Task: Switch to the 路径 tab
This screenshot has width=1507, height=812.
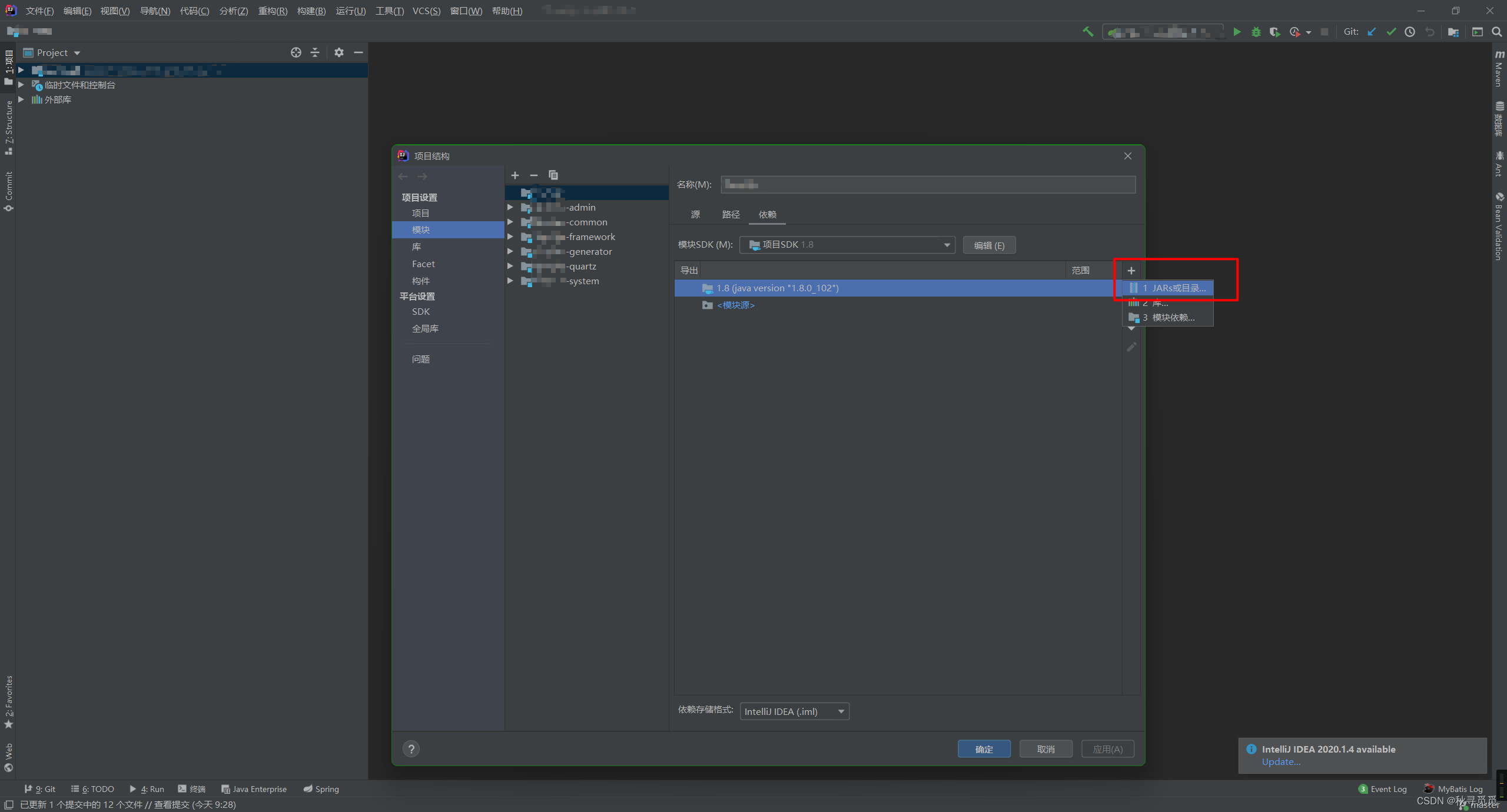Action: tap(731, 215)
